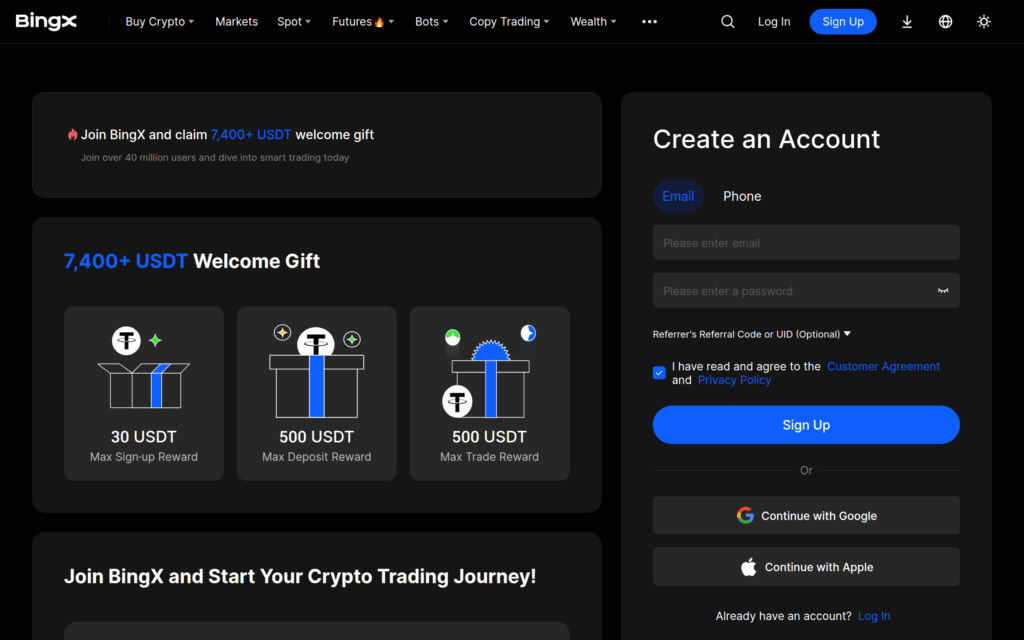Viewport: 1024px width, 640px height.
Task: Submit the large Sign Up form button
Action: (806, 424)
